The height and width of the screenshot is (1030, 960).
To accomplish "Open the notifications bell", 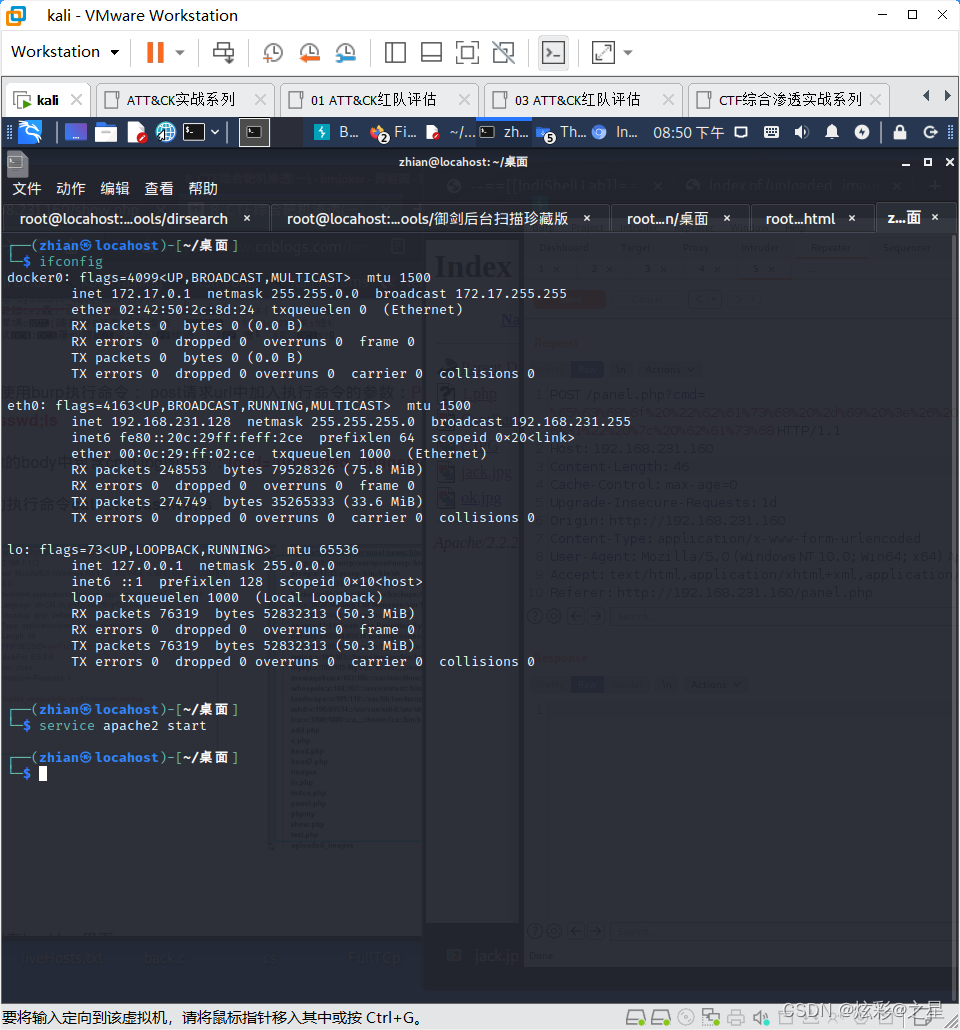I will 832,133.
